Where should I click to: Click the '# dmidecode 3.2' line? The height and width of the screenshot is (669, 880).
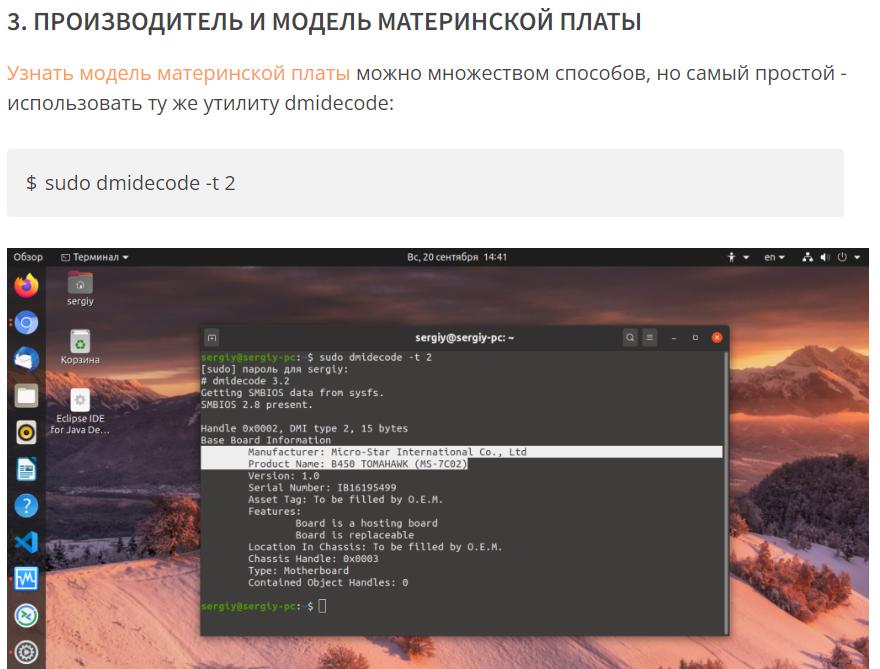tap(245, 381)
